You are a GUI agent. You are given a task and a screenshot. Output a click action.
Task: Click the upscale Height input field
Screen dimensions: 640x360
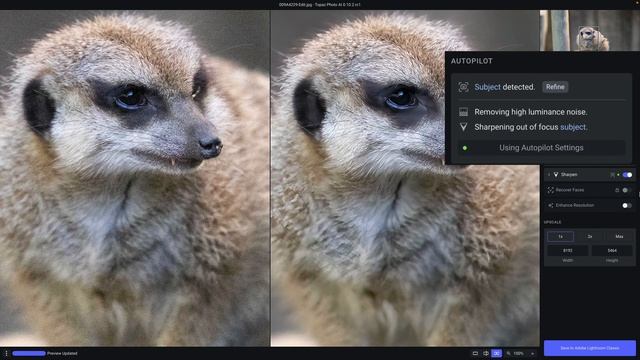[x=612, y=251]
